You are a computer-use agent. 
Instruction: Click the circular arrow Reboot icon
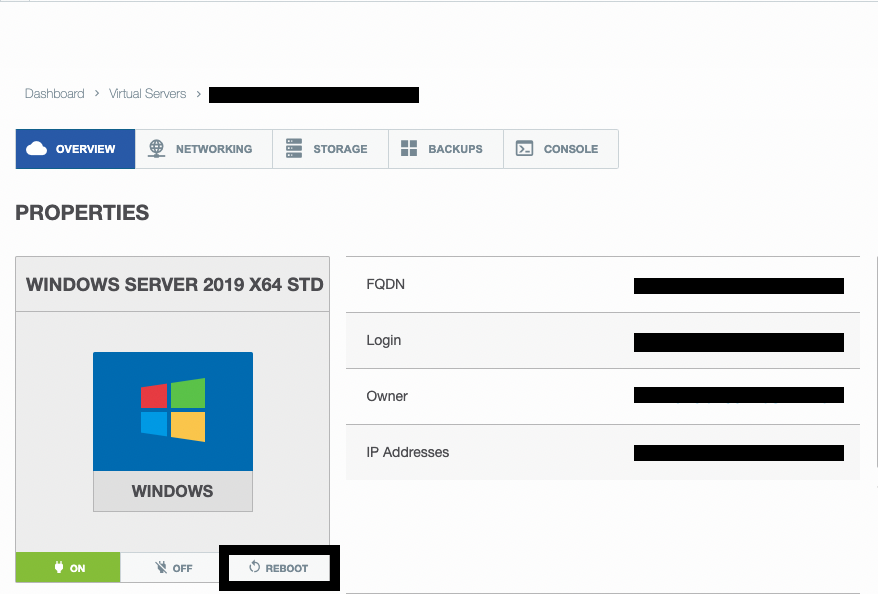(x=255, y=567)
